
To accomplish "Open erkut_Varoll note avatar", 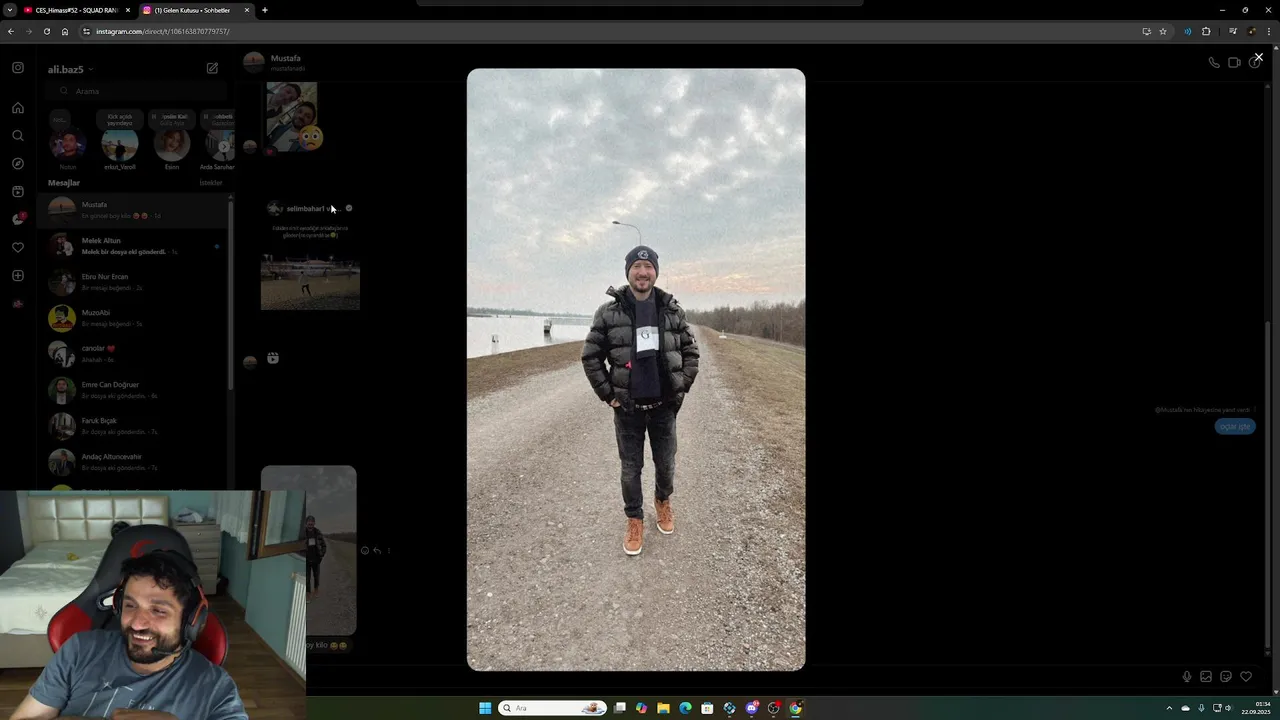I will pyautogui.click(x=120, y=146).
